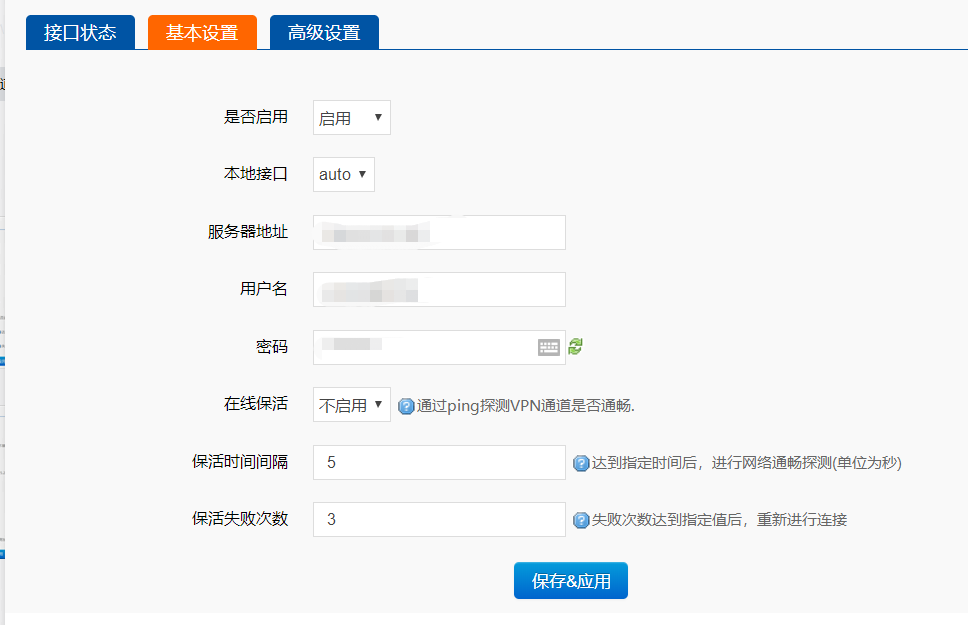The image size is (968, 625).
Task: Click the 保活时间间隔 field showing 5
Action: click(439, 463)
